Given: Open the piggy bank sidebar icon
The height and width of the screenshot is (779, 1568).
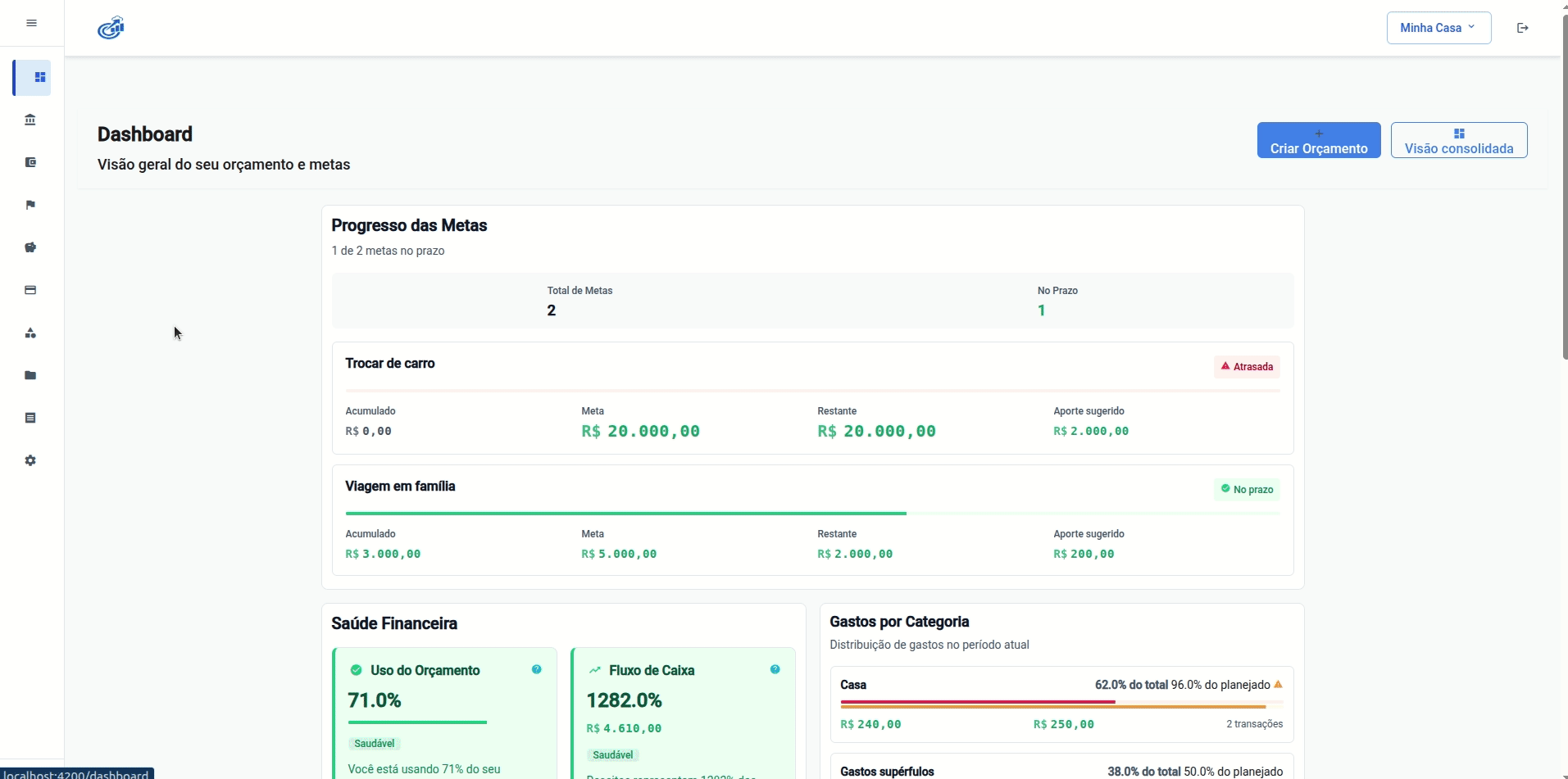Looking at the screenshot, I should tap(30, 247).
